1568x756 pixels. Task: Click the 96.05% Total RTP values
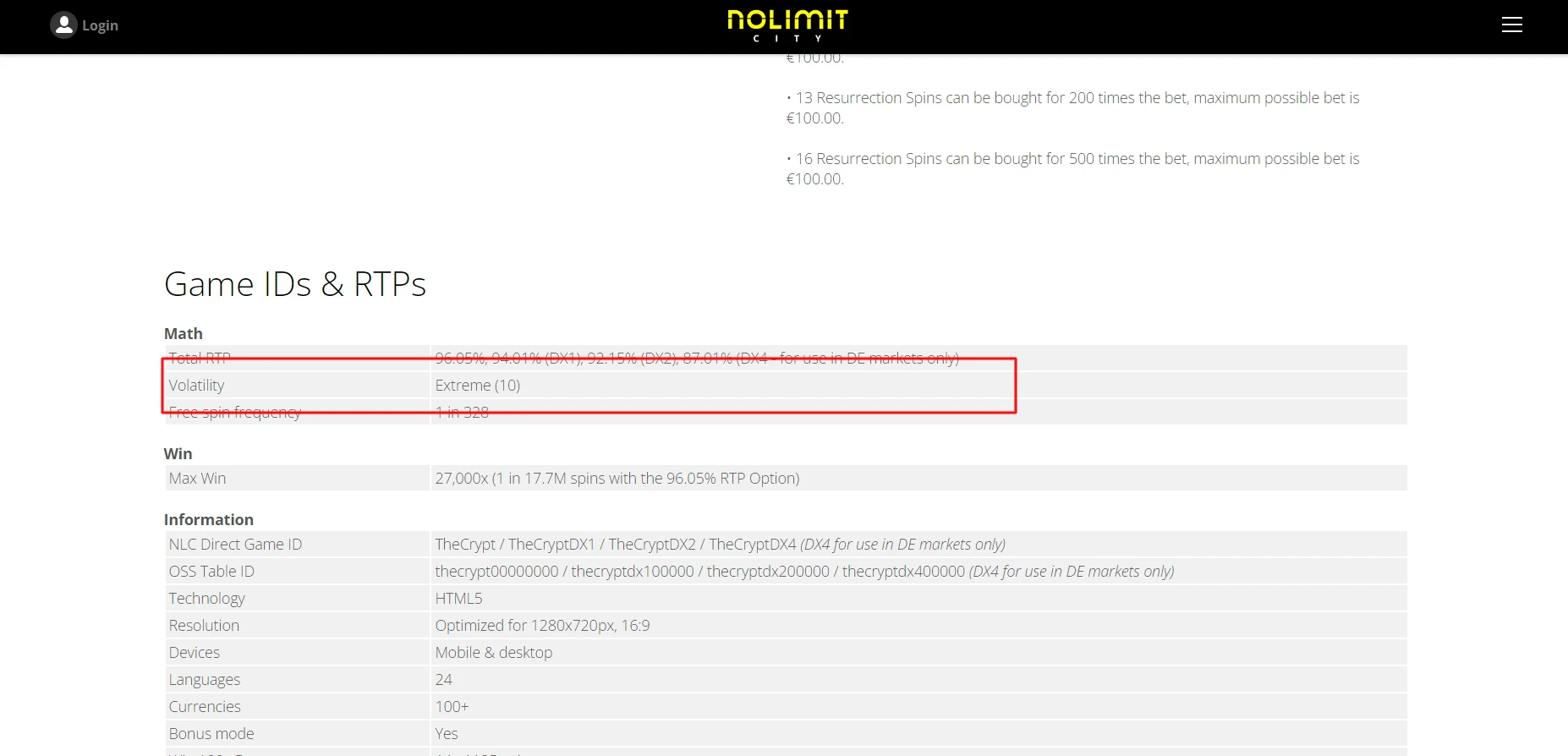697,358
